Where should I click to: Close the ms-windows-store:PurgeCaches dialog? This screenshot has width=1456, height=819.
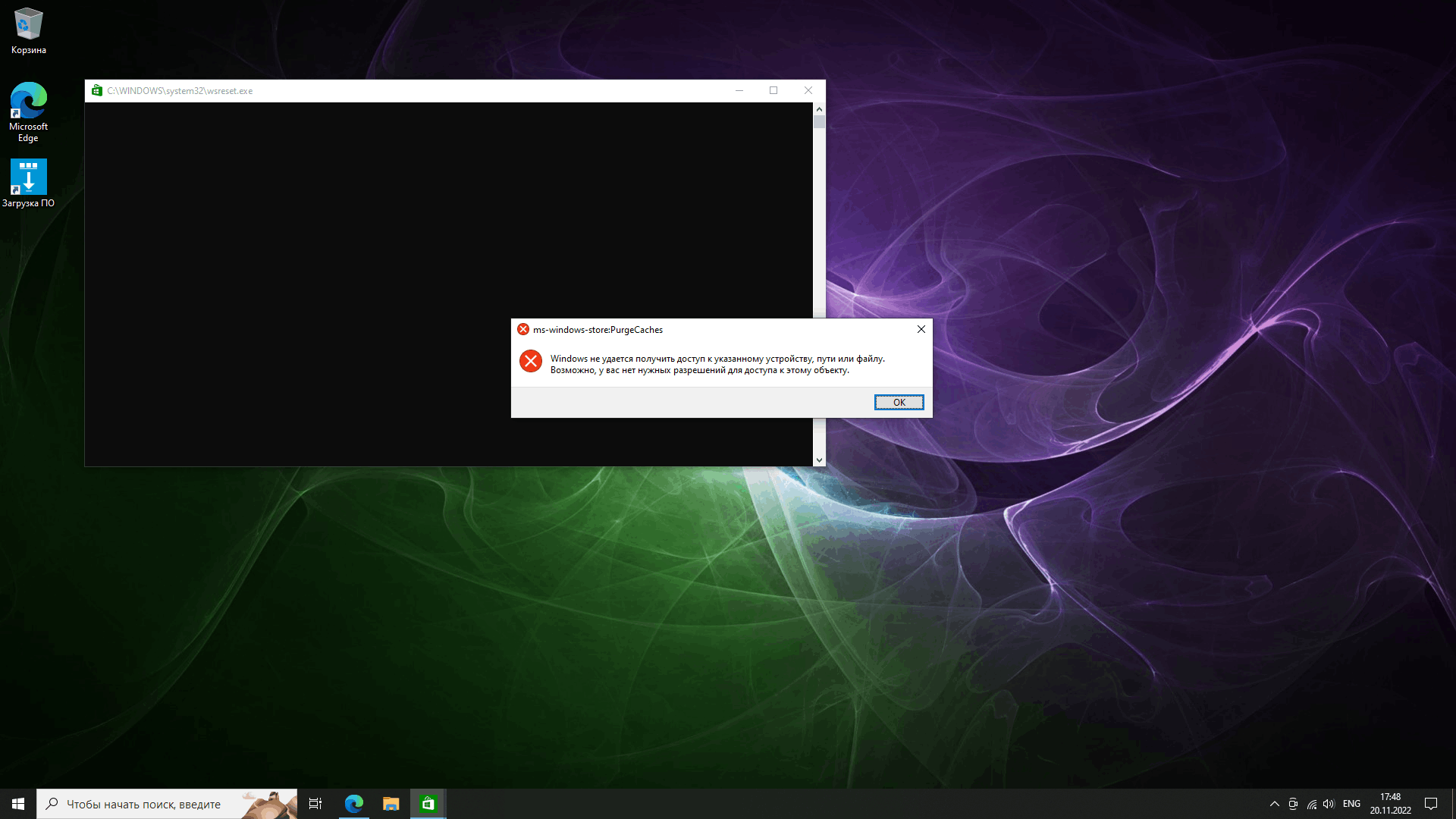(921, 329)
